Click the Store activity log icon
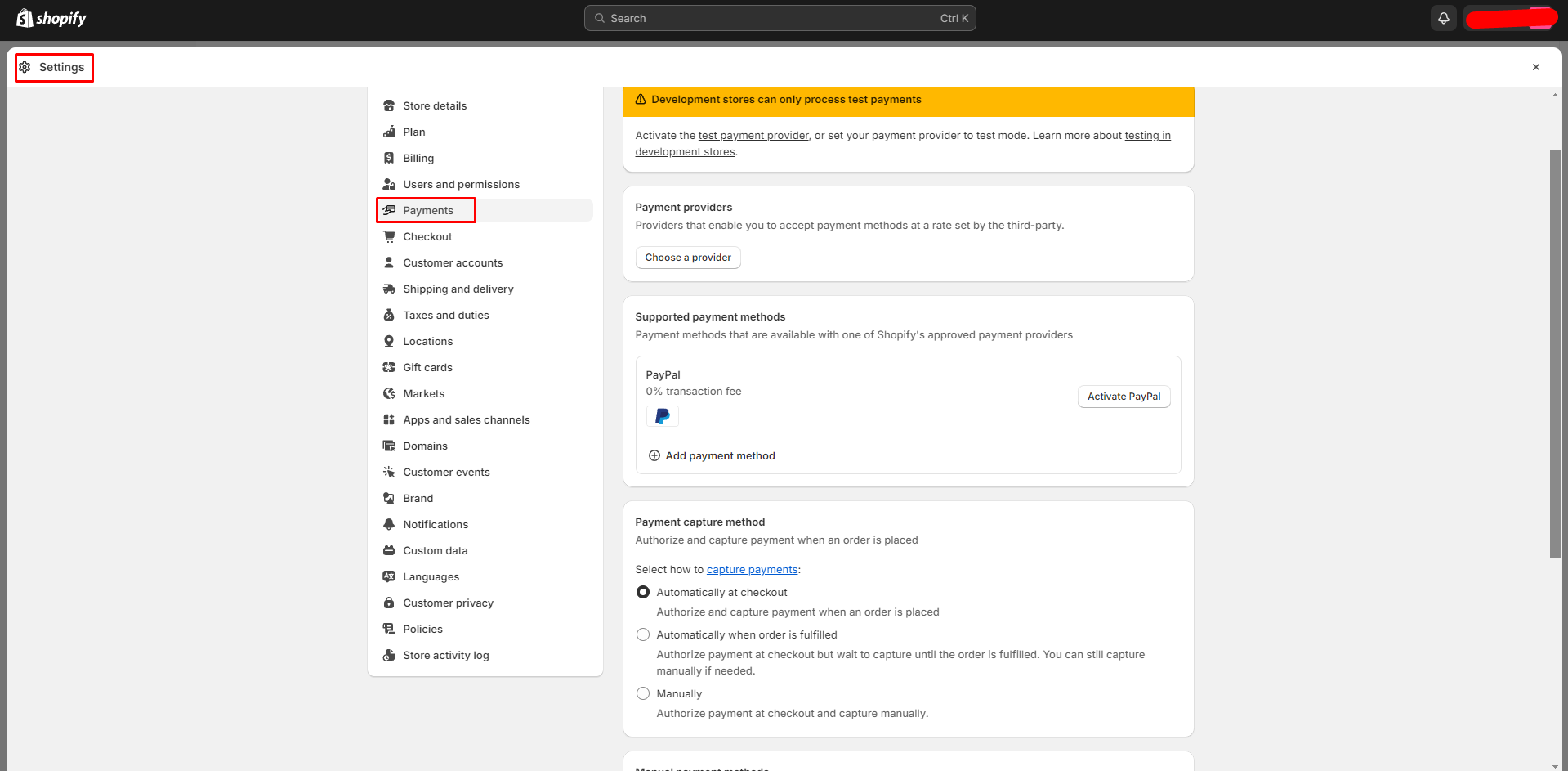Image resolution: width=1568 pixels, height=771 pixels. 389,655
